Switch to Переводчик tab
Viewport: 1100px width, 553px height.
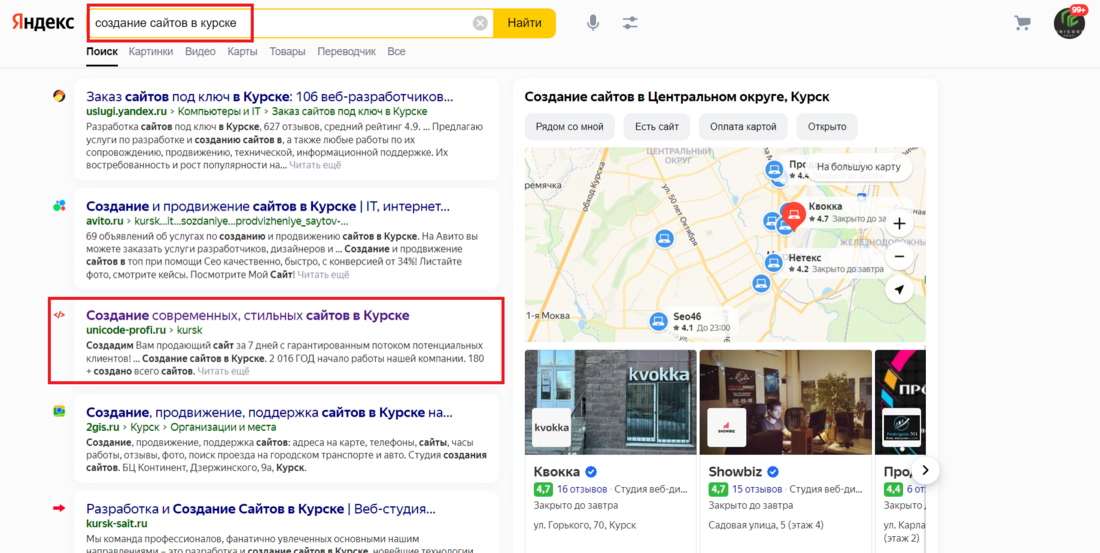tap(347, 52)
